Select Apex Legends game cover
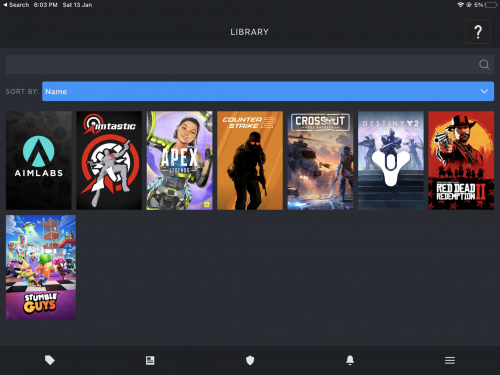 [x=180, y=160]
